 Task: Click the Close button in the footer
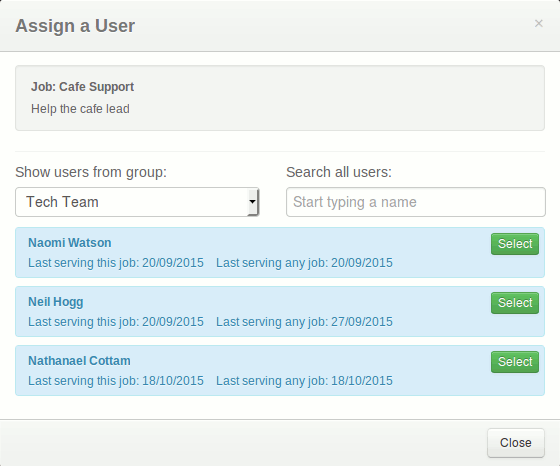tap(516, 443)
